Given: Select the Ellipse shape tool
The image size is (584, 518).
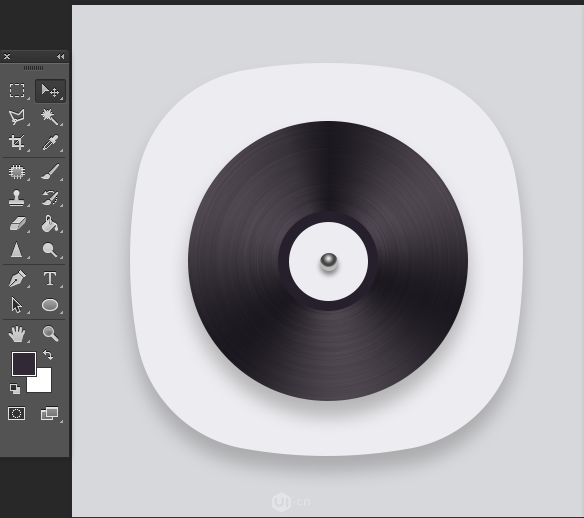Looking at the screenshot, I should coord(50,305).
